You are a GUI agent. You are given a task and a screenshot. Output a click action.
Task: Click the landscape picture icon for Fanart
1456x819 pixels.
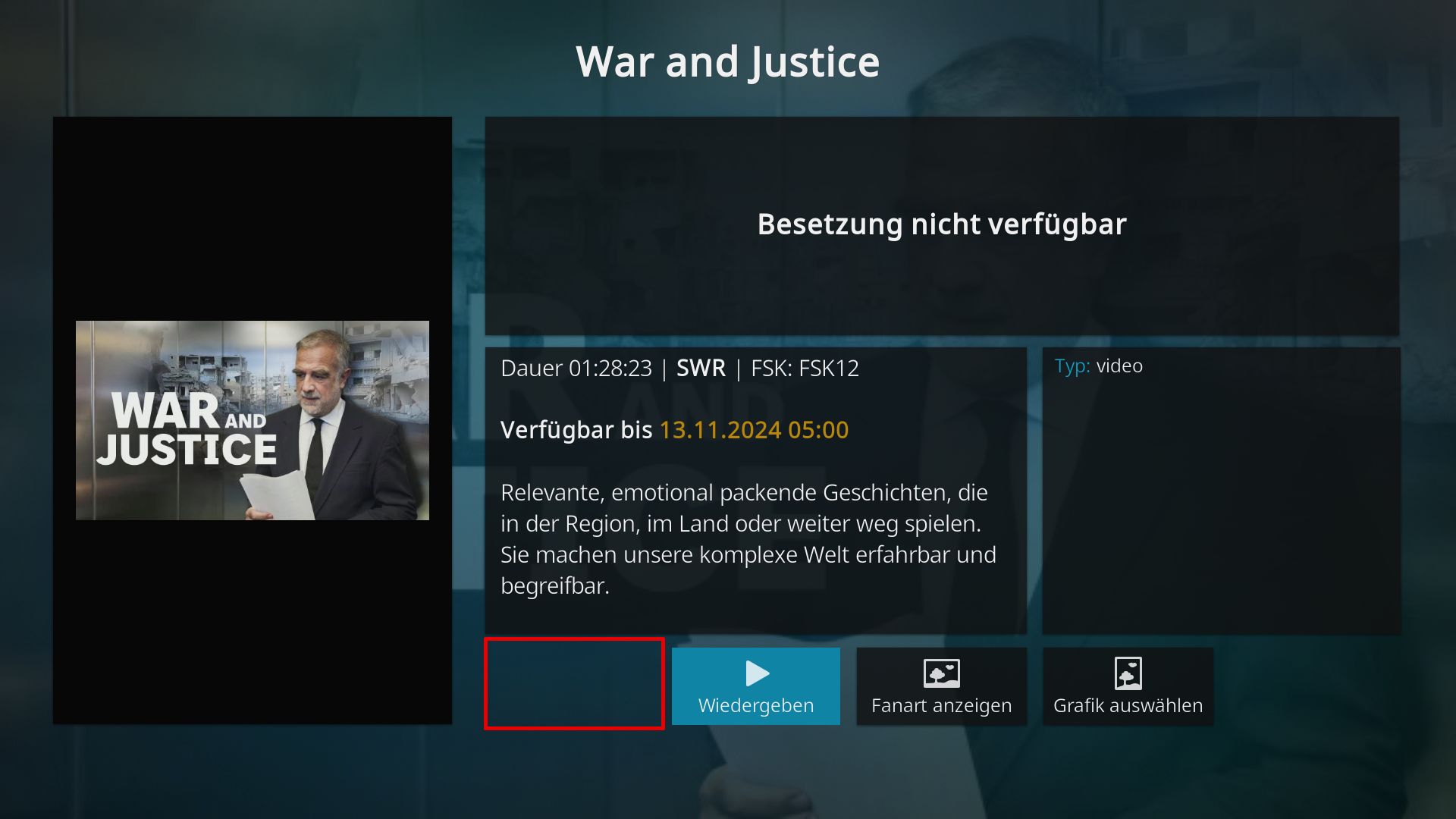click(x=941, y=673)
